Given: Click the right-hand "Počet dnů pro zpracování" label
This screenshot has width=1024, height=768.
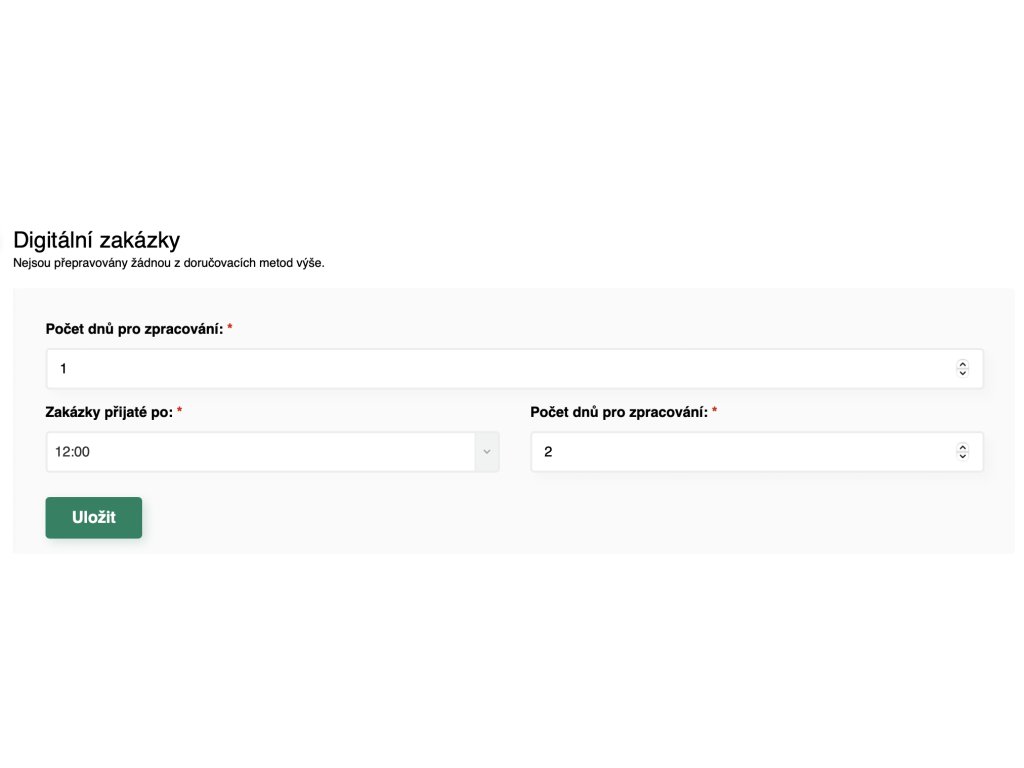Looking at the screenshot, I should (x=619, y=412).
